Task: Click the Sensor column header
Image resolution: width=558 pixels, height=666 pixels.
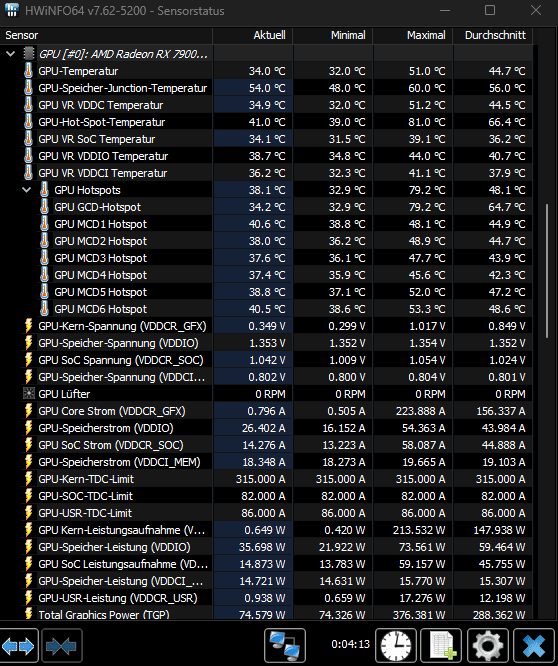Action: tap(106, 35)
